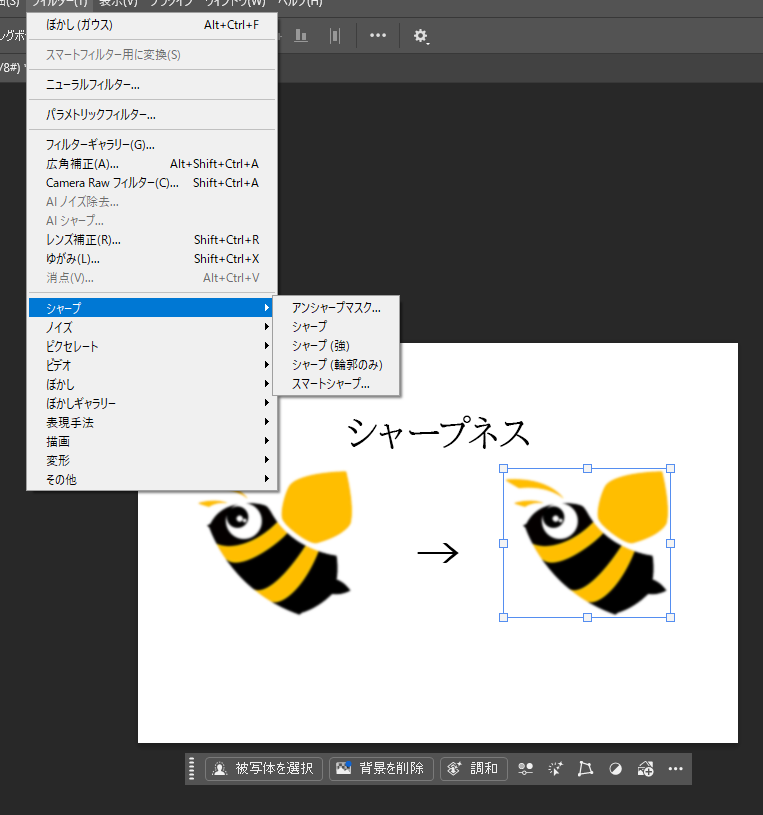
Task: Open the three-dot more options in the contextual taskbar
Action: click(675, 768)
